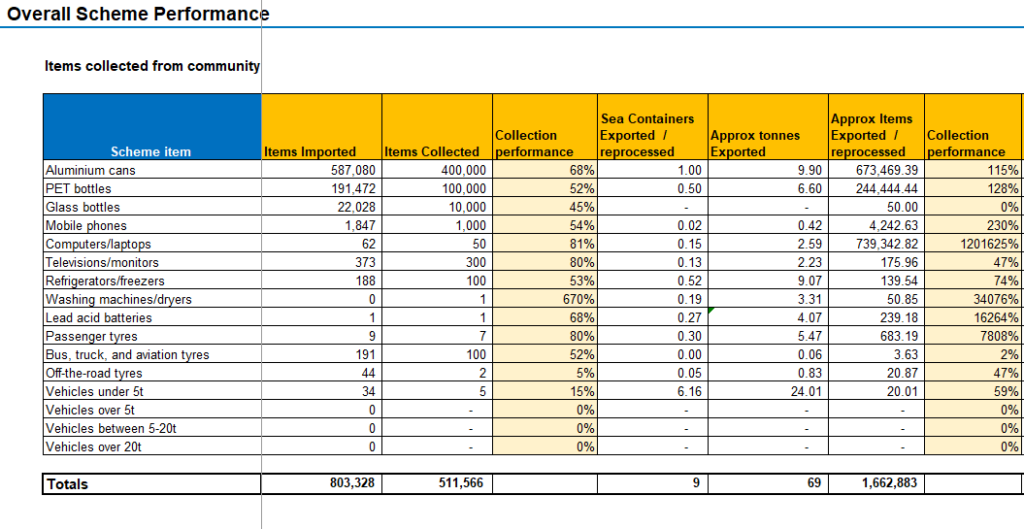
Task: Select the 'Computers/laptops' row label
Action: coord(152,244)
